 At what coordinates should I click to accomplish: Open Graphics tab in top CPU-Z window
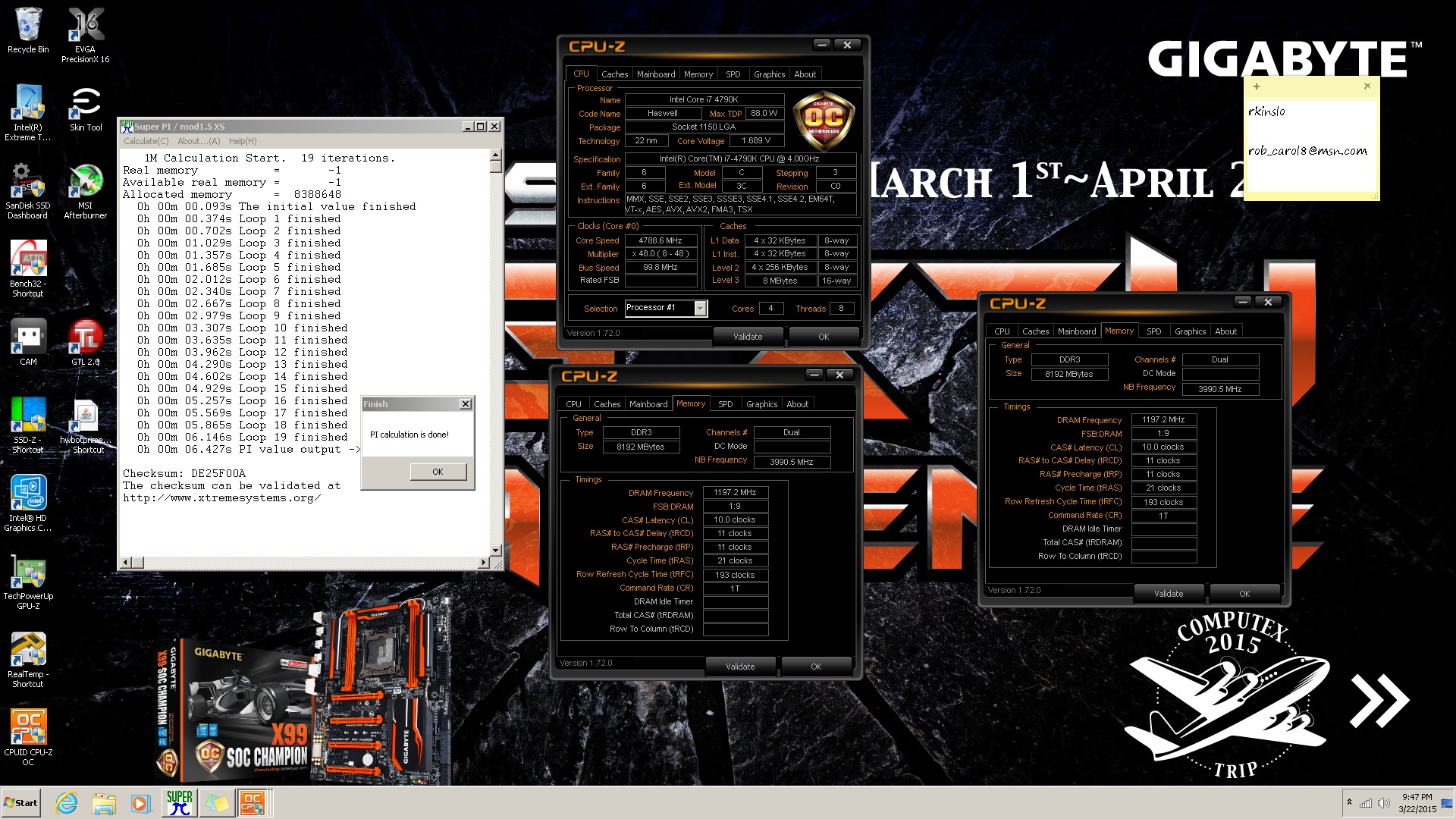click(x=770, y=74)
